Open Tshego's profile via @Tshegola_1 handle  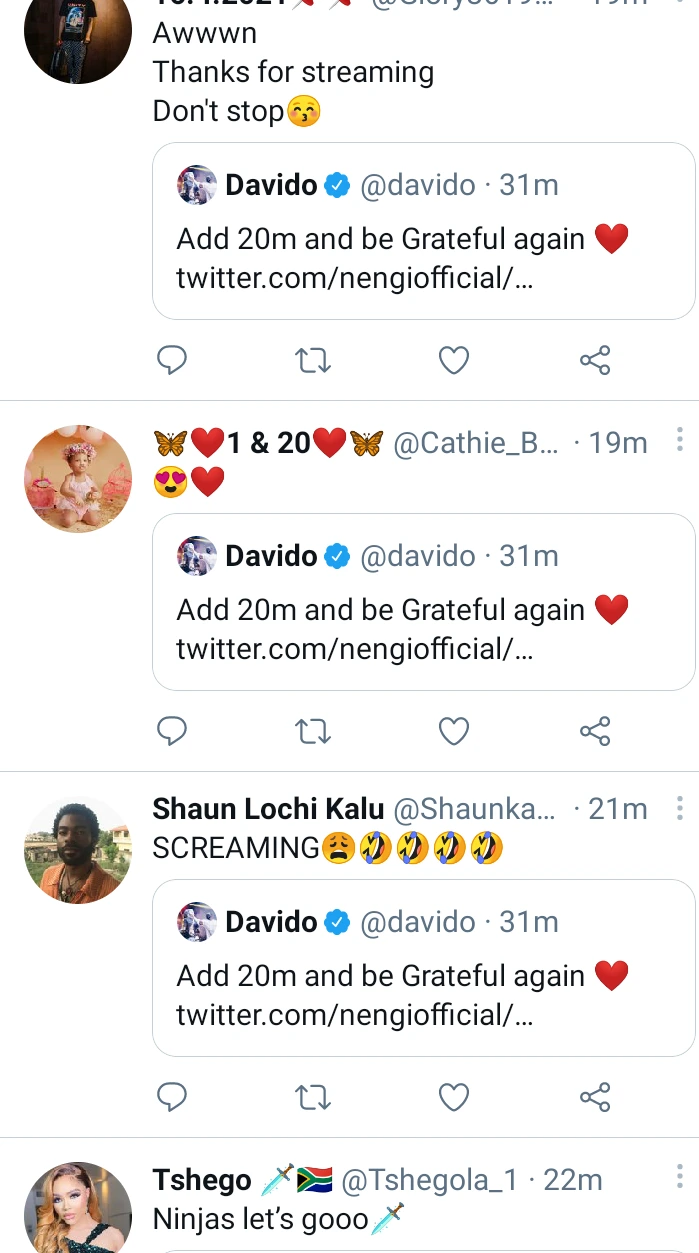(x=429, y=1180)
